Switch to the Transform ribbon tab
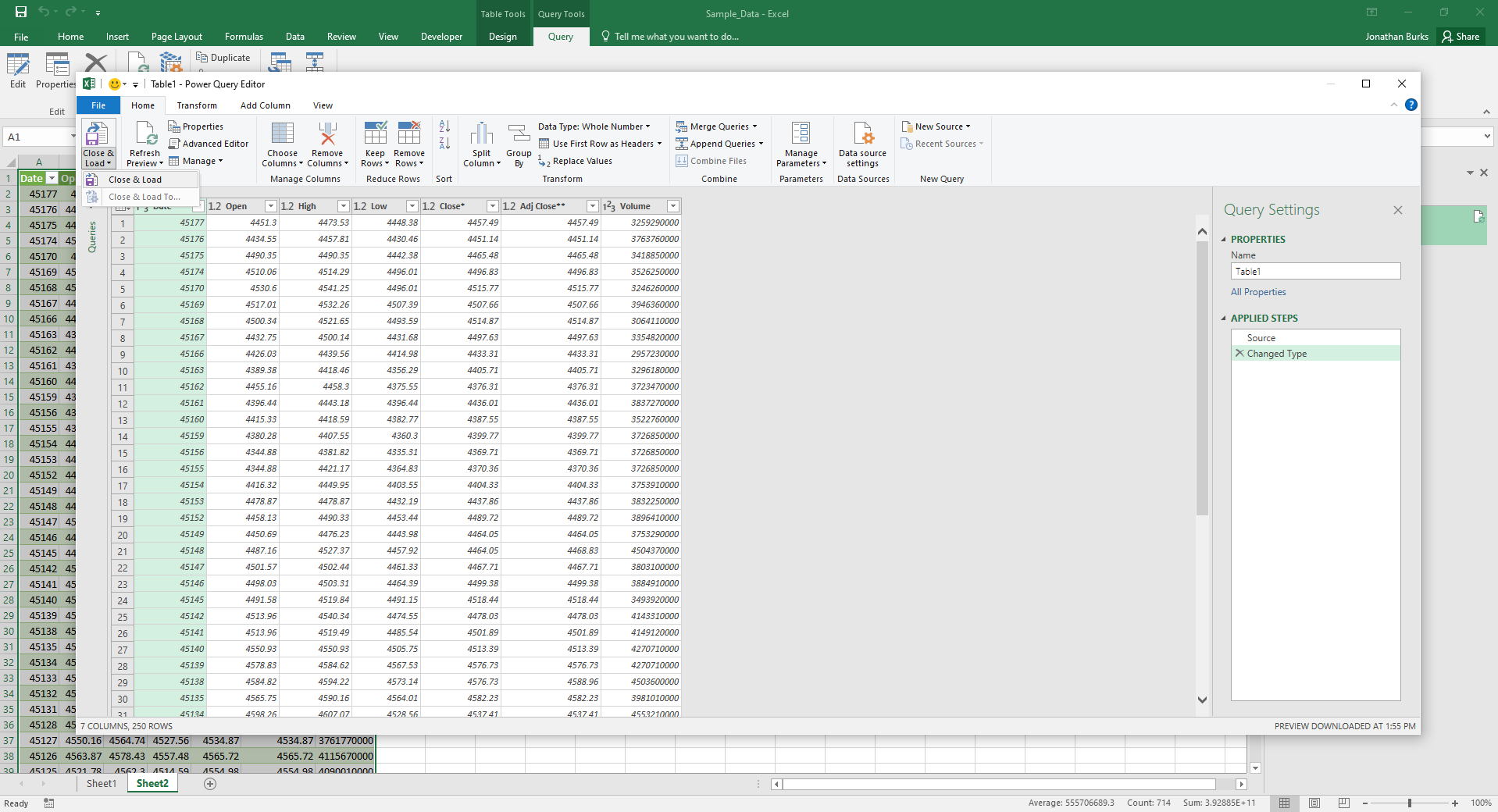This screenshot has height=812, width=1498. [197, 105]
